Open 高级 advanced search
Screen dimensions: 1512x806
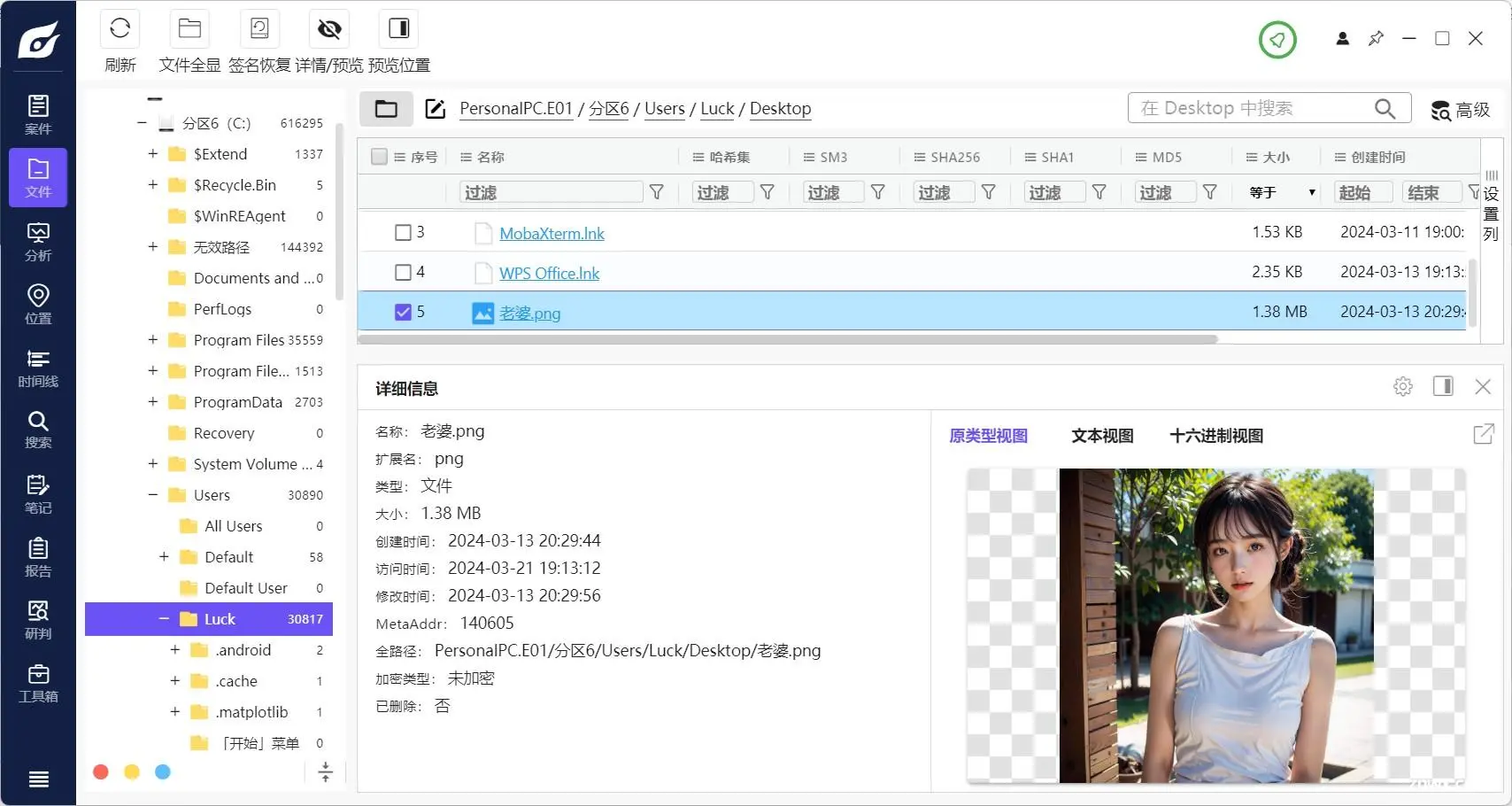(x=1461, y=110)
